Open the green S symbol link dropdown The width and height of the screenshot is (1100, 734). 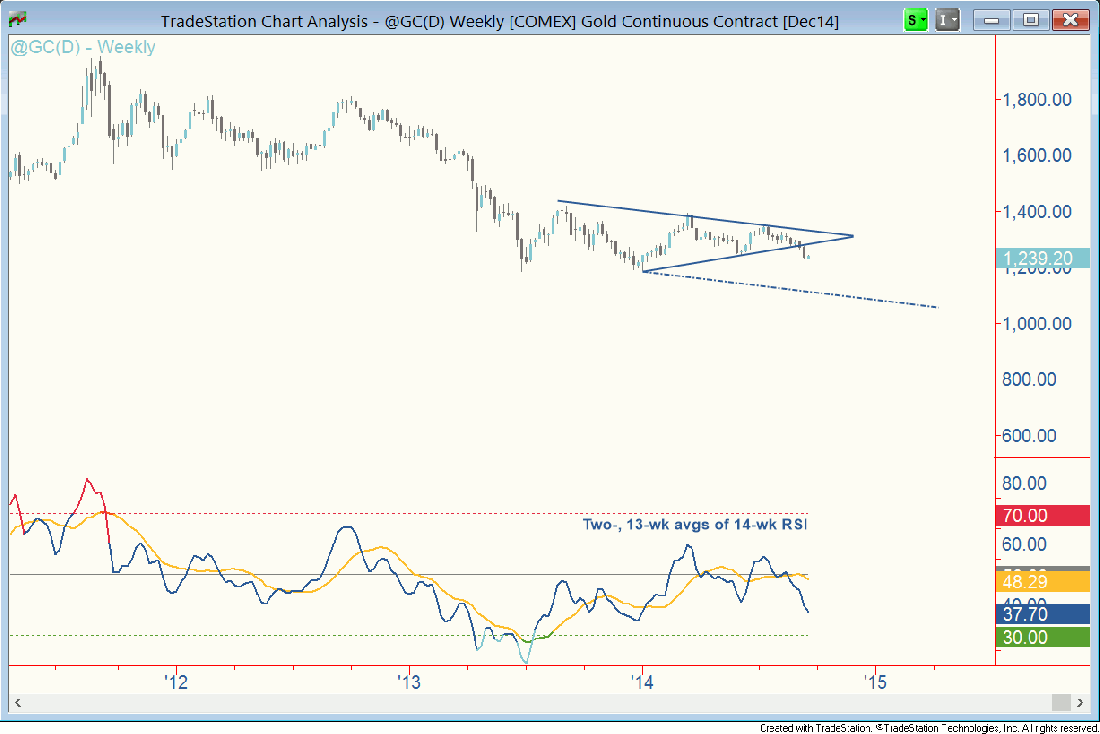(915, 20)
